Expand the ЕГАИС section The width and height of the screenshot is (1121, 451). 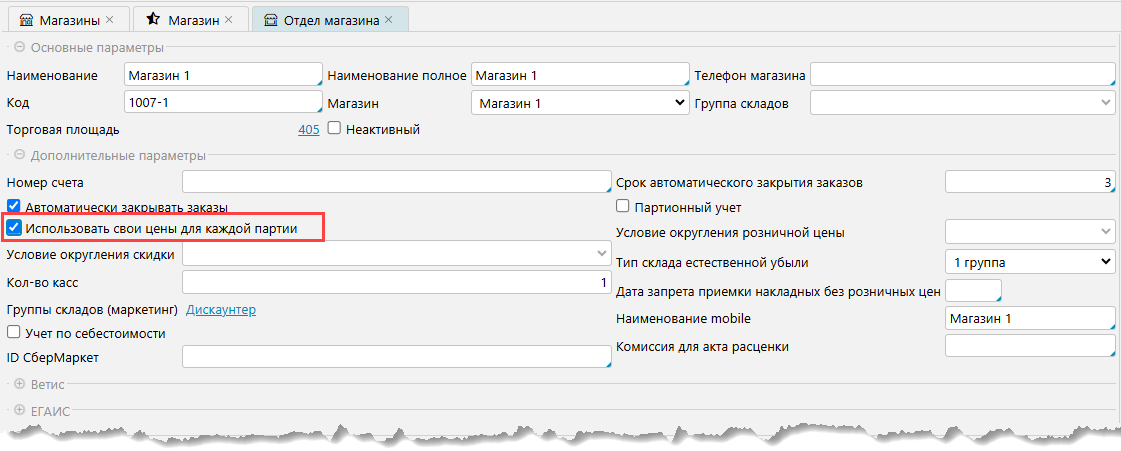19,410
